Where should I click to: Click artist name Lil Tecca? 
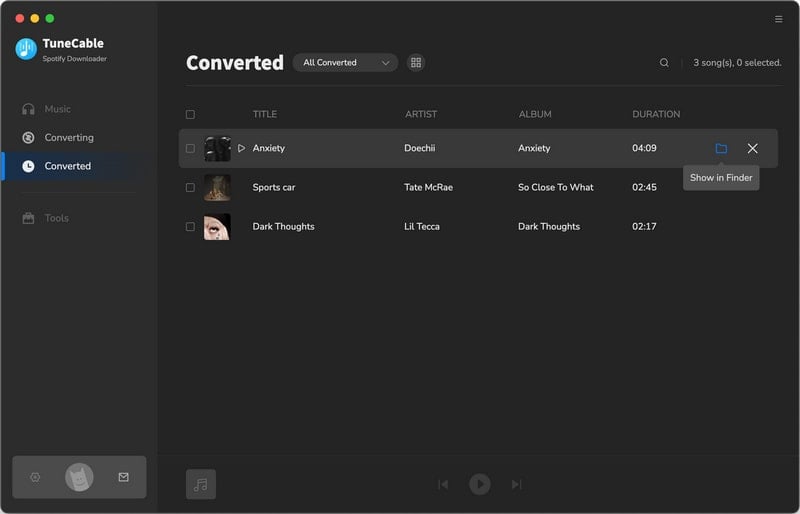[x=421, y=227]
